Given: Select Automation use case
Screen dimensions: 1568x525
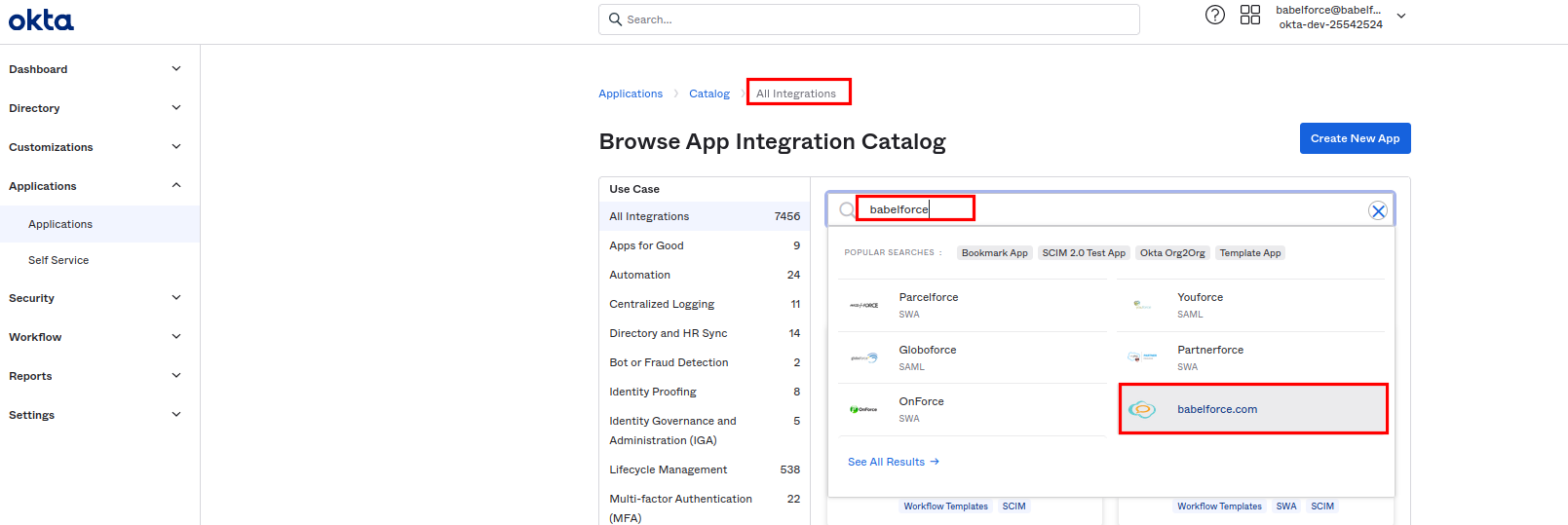Looking at the screenshot, I should pos(705,275).
